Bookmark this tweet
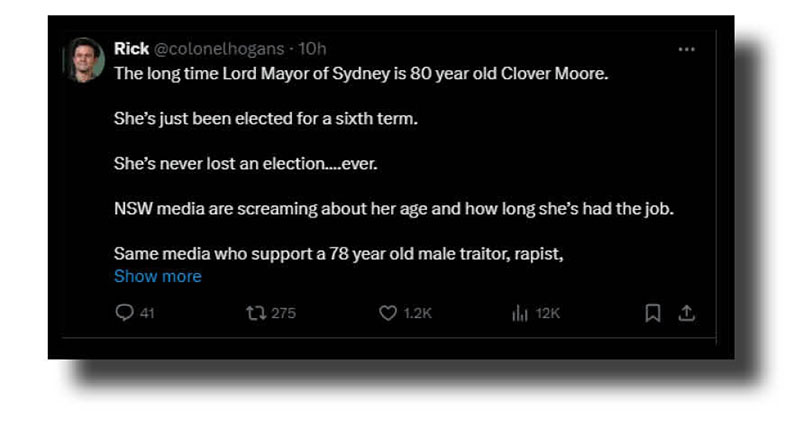 (652, 313)
